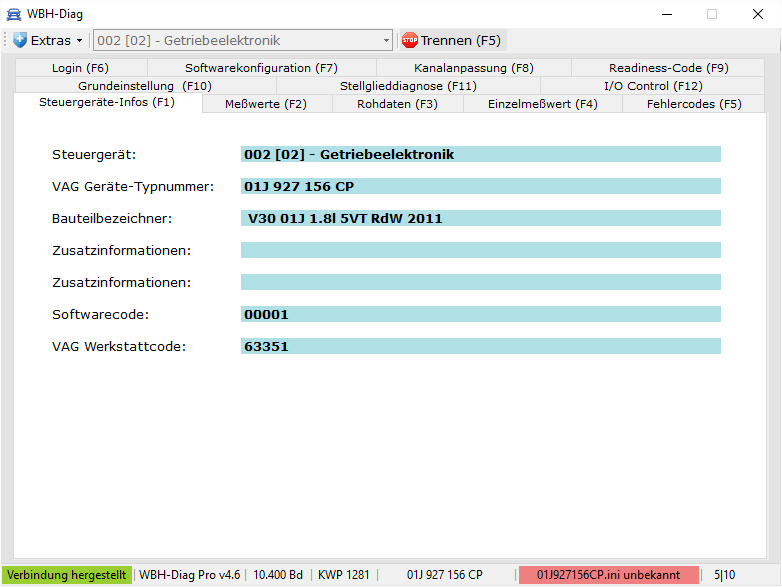Switch to the Login (F6) tab
This screenshot has height=587, width=782.
(80, 68)
